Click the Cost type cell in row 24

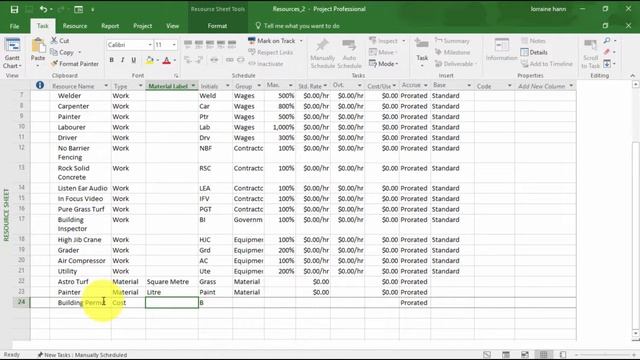128,302
